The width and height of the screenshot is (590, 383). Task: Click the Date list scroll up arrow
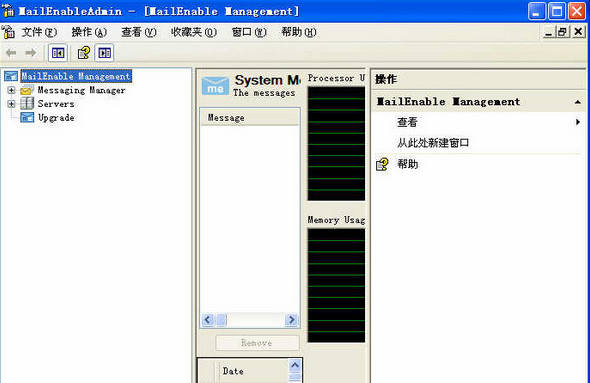[x=295, y=365]
